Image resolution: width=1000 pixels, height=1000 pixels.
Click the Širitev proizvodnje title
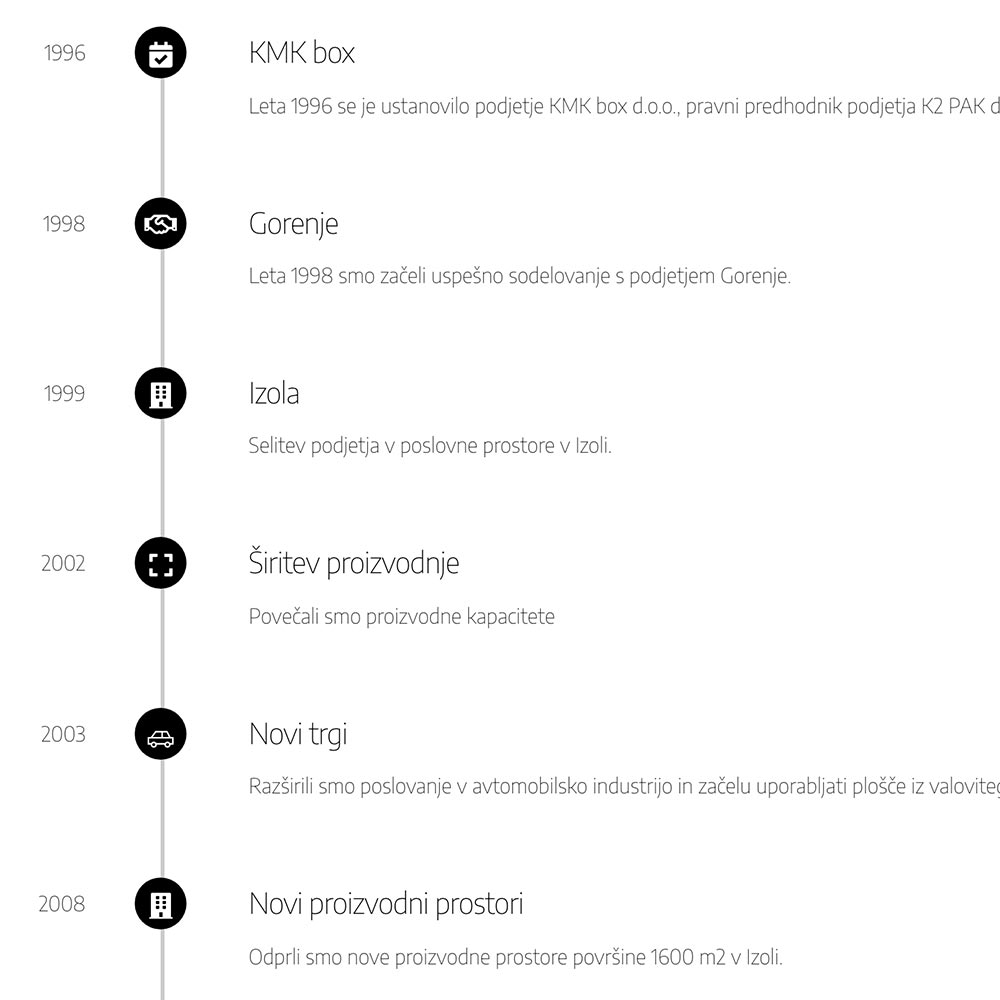coord(354,563)
